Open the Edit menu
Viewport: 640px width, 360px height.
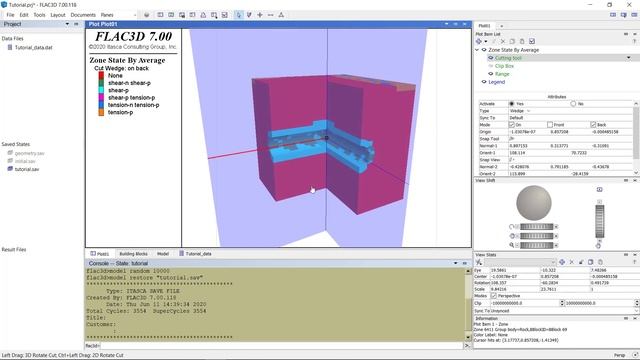24,15
